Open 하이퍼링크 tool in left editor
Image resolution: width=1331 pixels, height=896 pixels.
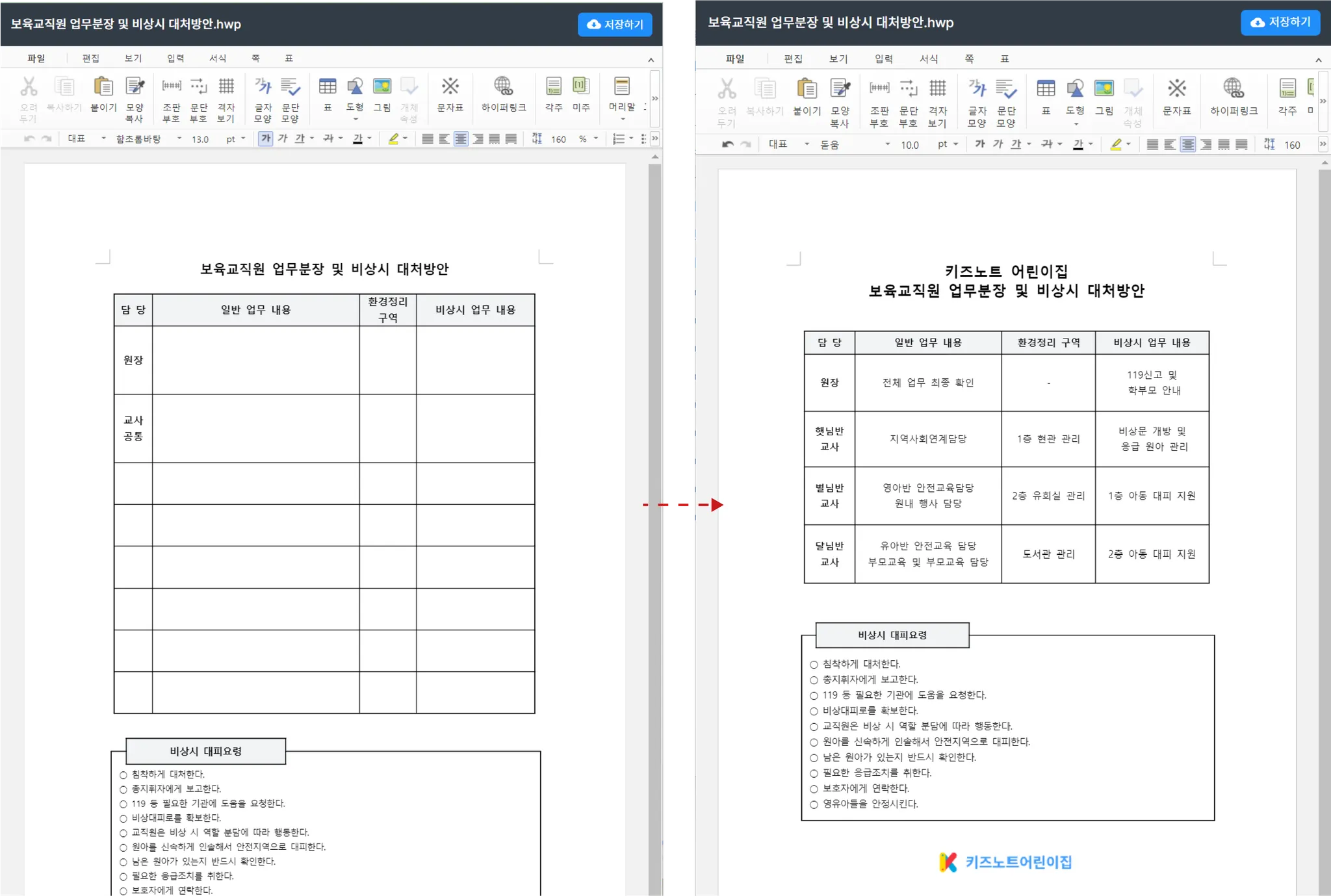click(503, 87)
